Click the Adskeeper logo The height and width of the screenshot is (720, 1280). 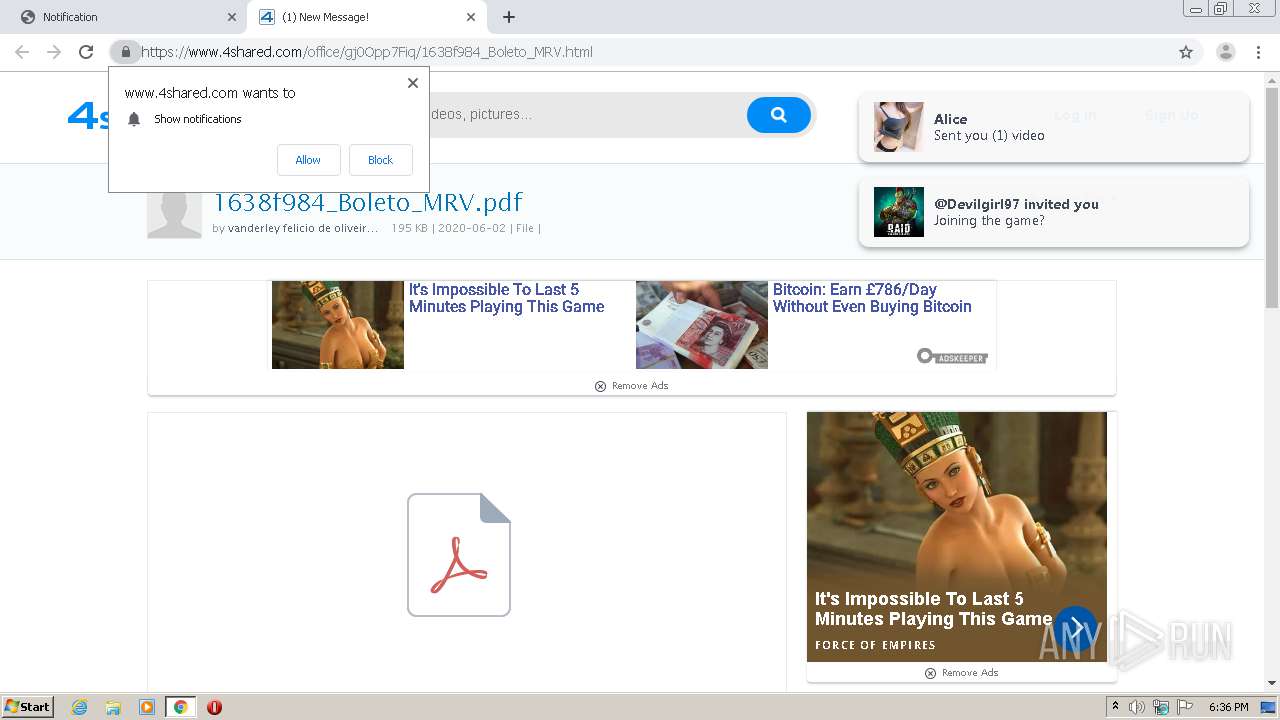952,357
